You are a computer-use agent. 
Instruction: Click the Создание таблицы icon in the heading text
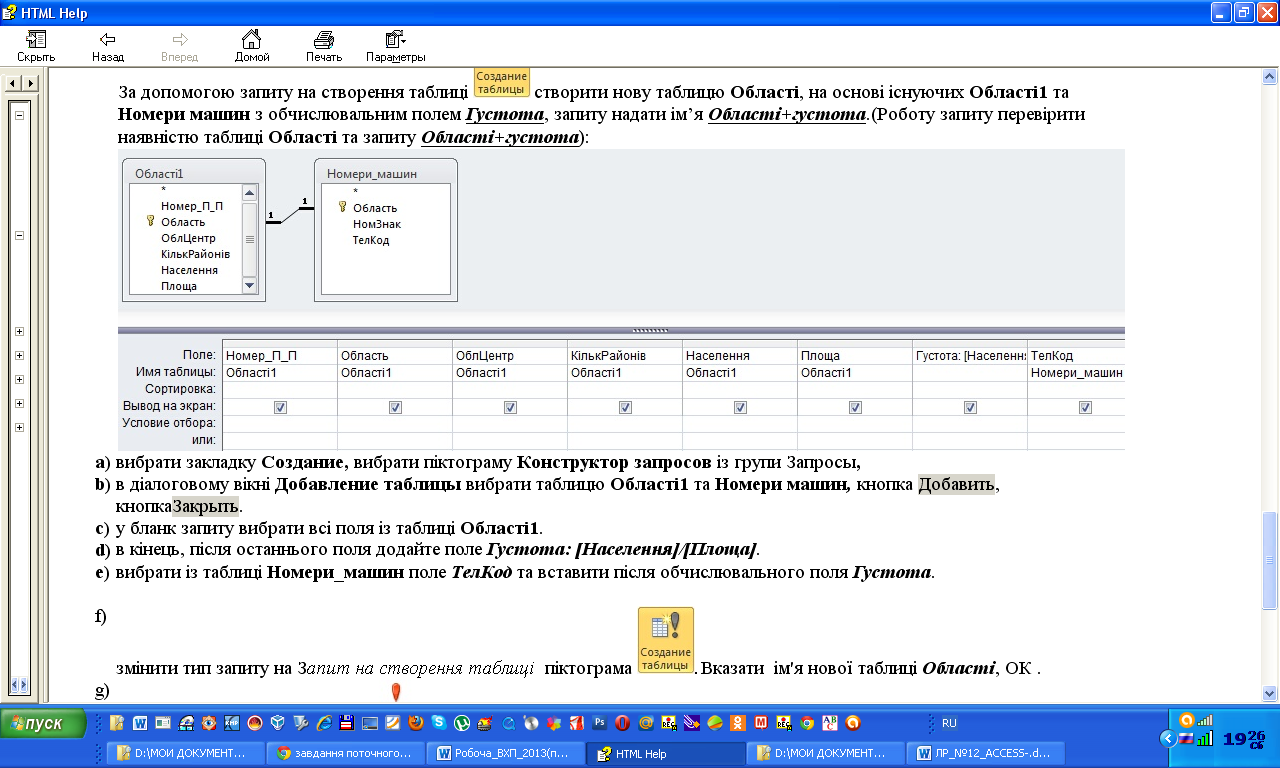[x=501, y=82]
